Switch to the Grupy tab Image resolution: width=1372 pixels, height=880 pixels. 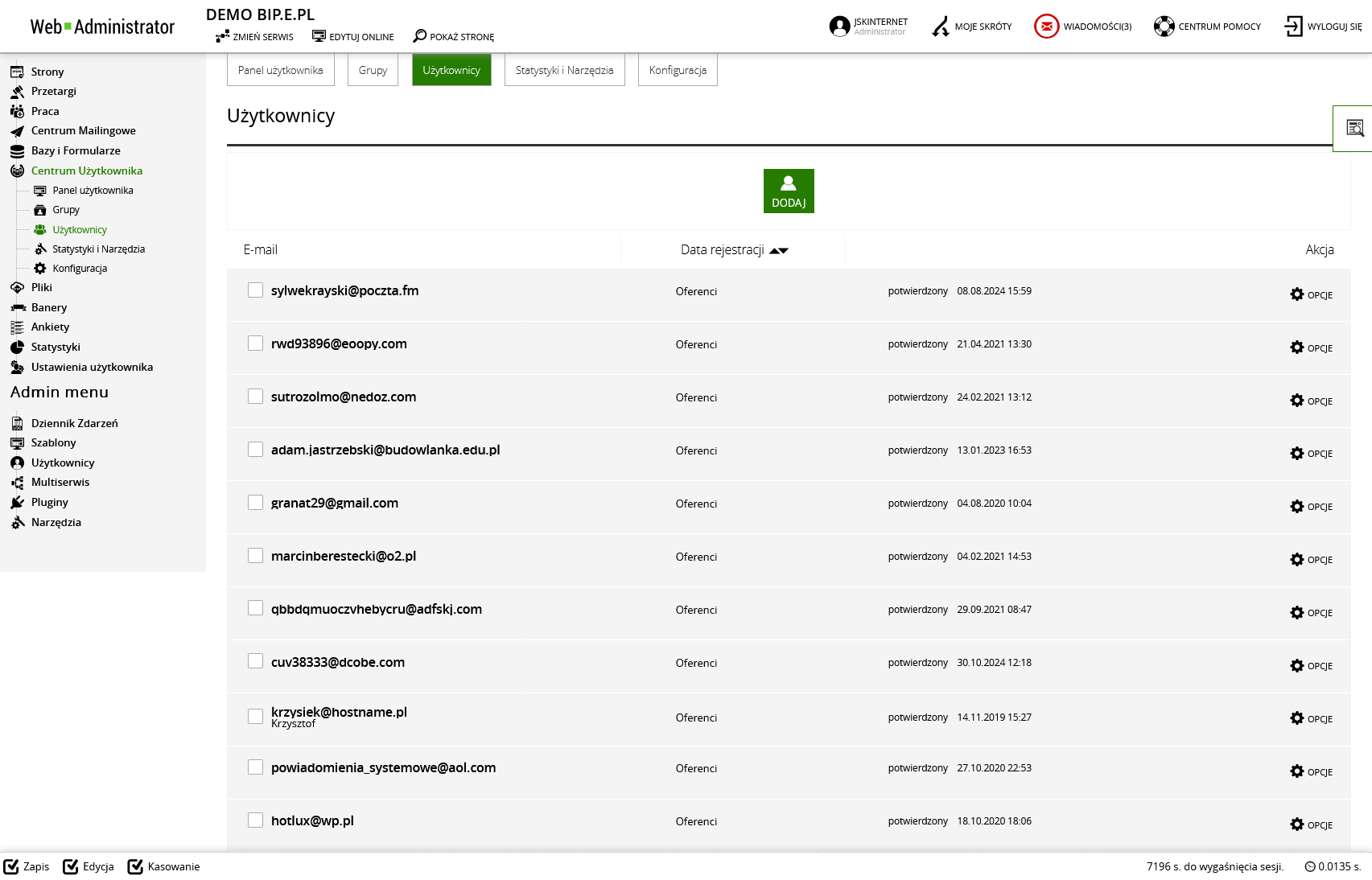(x=373, y=70)
